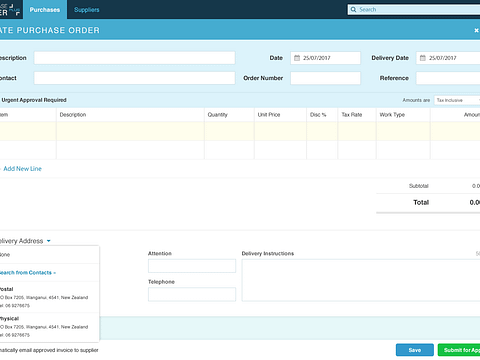Click the highlighted row's Description cell
480x360 pixels.
[x=130, y=131]
